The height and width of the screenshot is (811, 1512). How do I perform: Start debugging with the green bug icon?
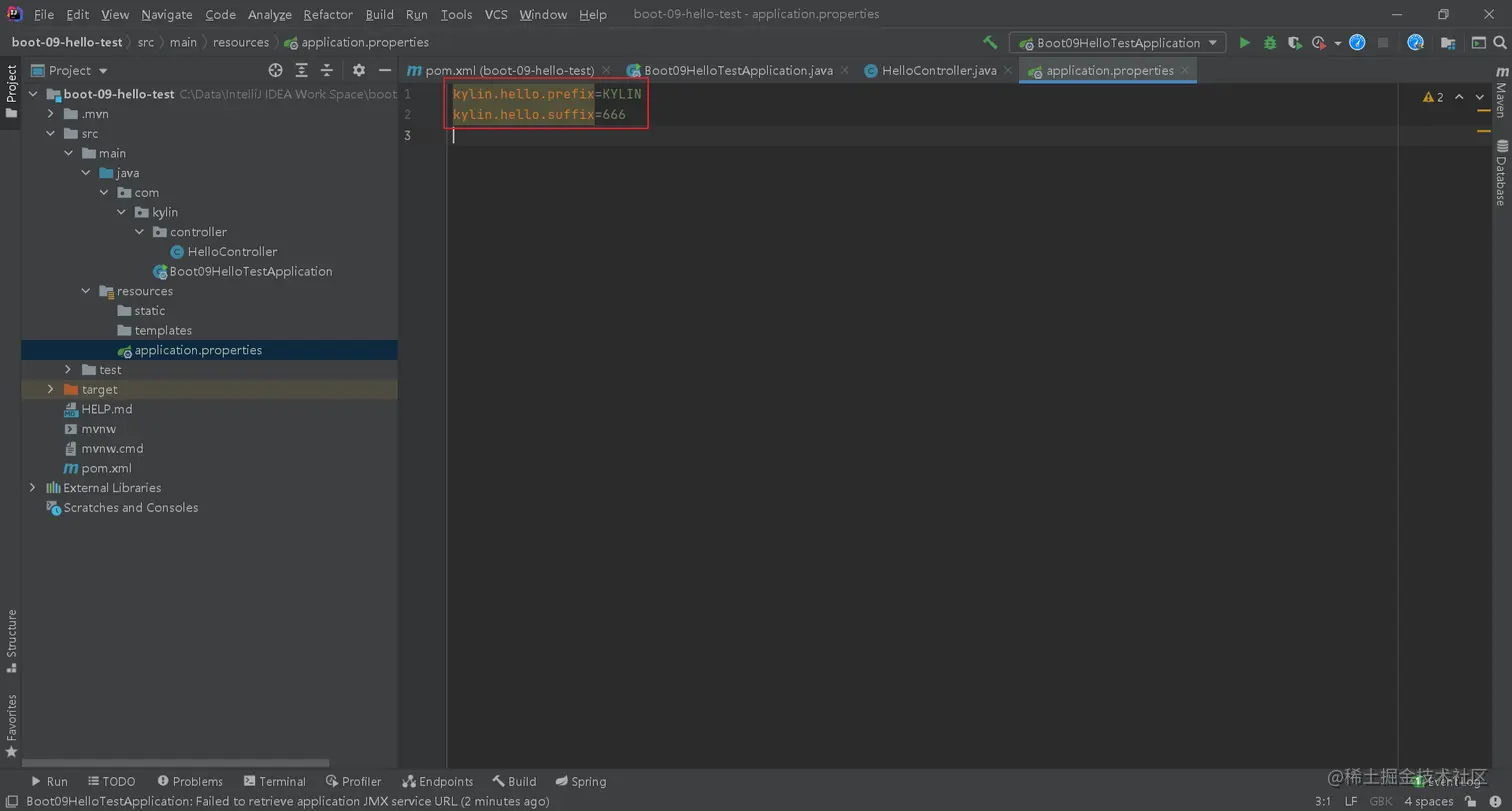(1270, 43)
